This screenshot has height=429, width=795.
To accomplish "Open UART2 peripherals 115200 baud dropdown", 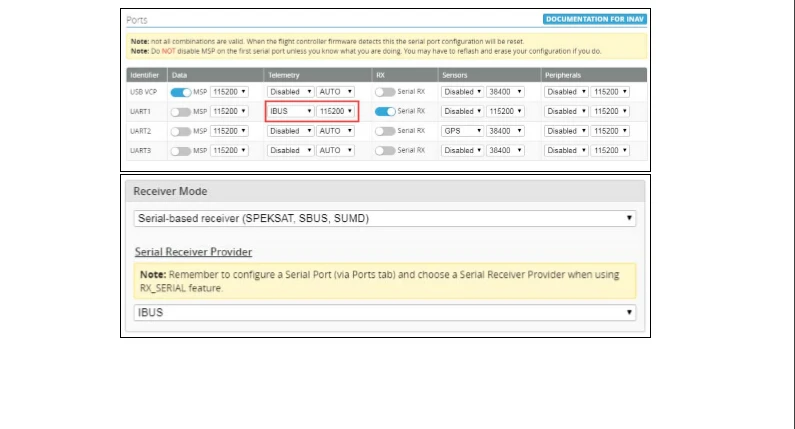I will click(610, 131).
